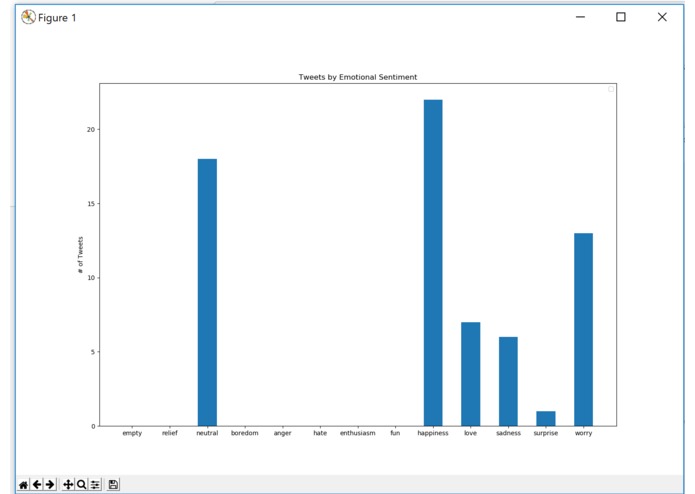The image size is (695, 494).
Task: Click the happiness bar in the chart
Action: click(433, 263)
